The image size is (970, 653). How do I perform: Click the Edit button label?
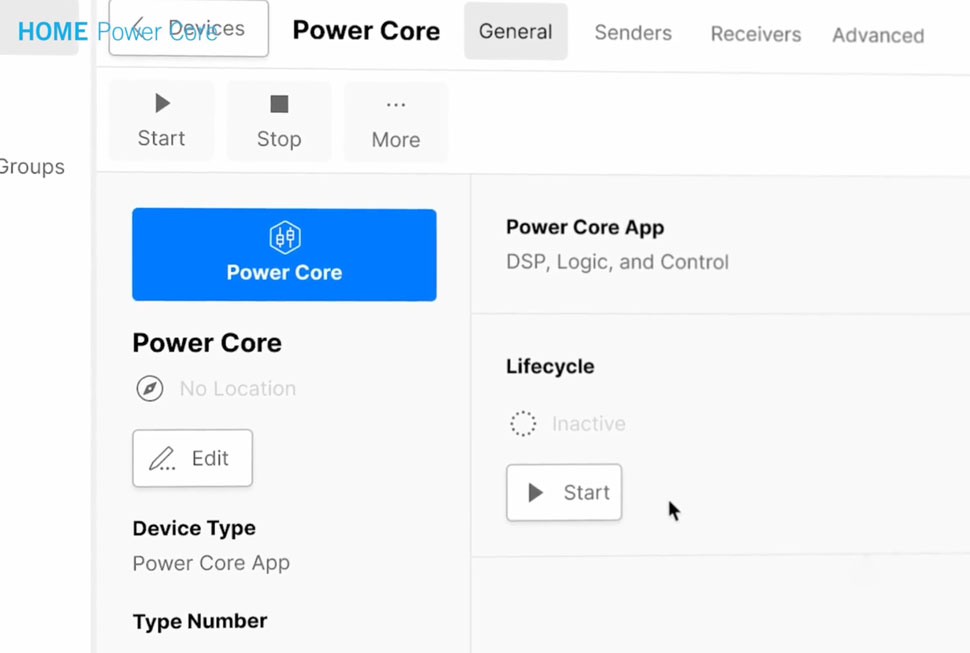(x=210, y=458)
